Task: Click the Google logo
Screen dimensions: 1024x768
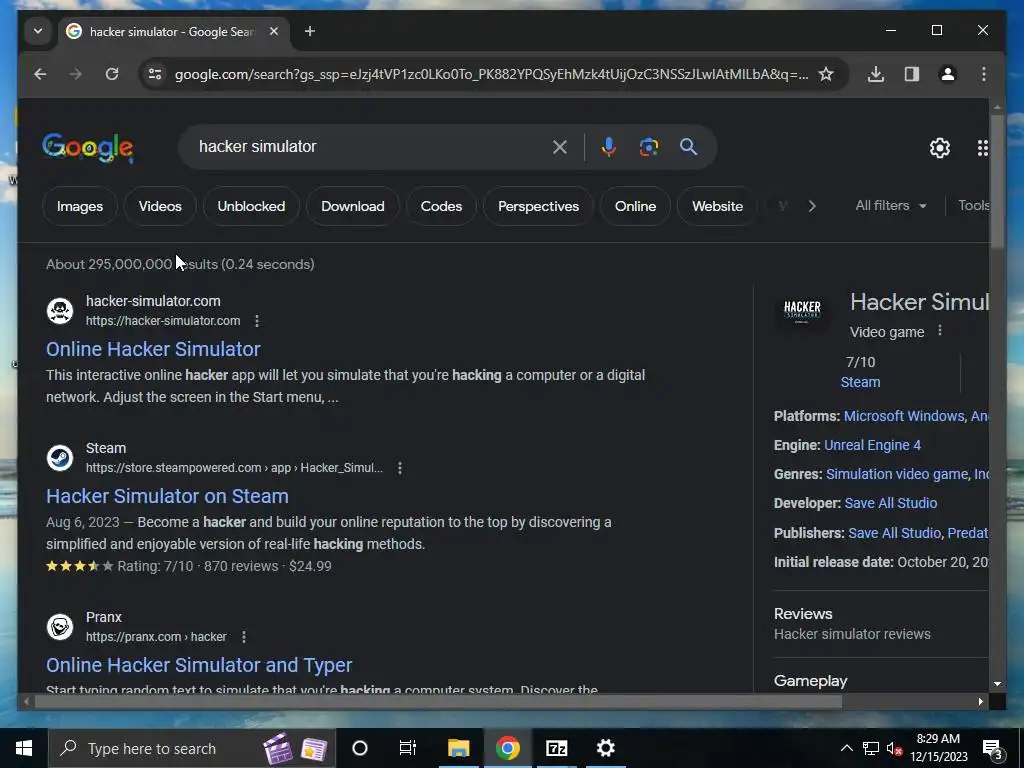Action: [88, 148]
